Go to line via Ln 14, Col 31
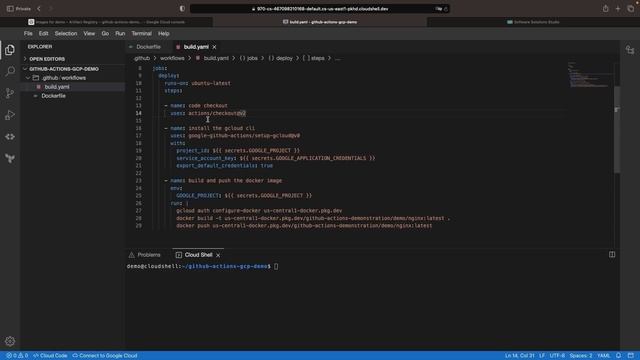This screenshot has width=640, height=360. coord(519,356)
